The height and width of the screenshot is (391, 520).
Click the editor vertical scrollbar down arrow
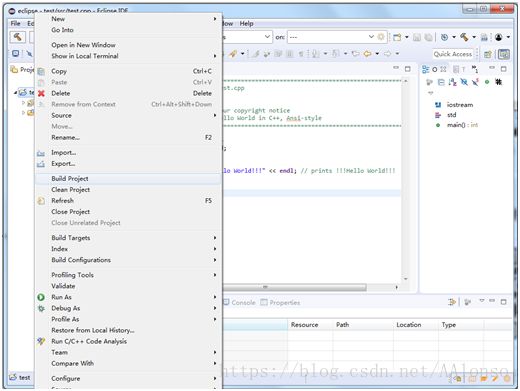click(x=406, y=279)
